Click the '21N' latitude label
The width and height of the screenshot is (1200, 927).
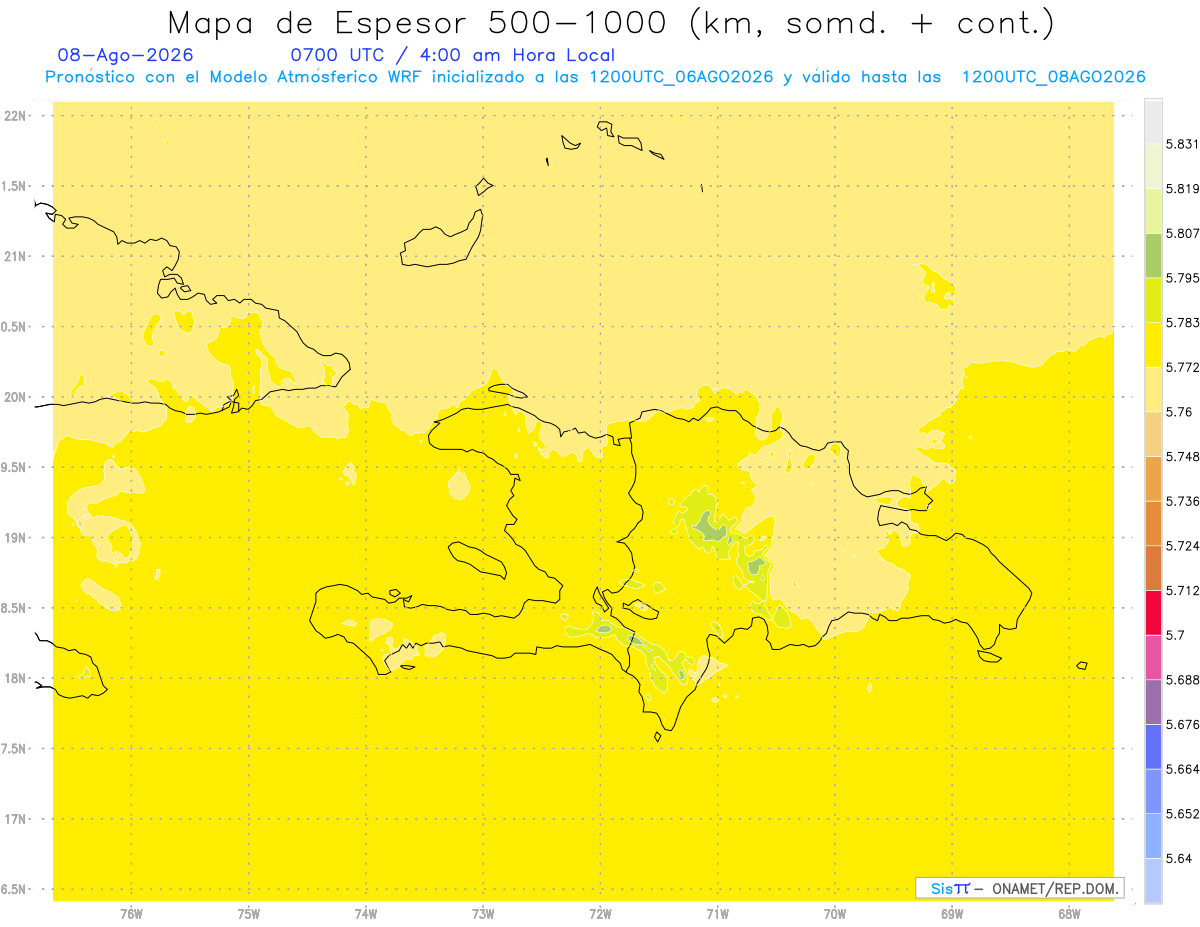pos(16,256)
